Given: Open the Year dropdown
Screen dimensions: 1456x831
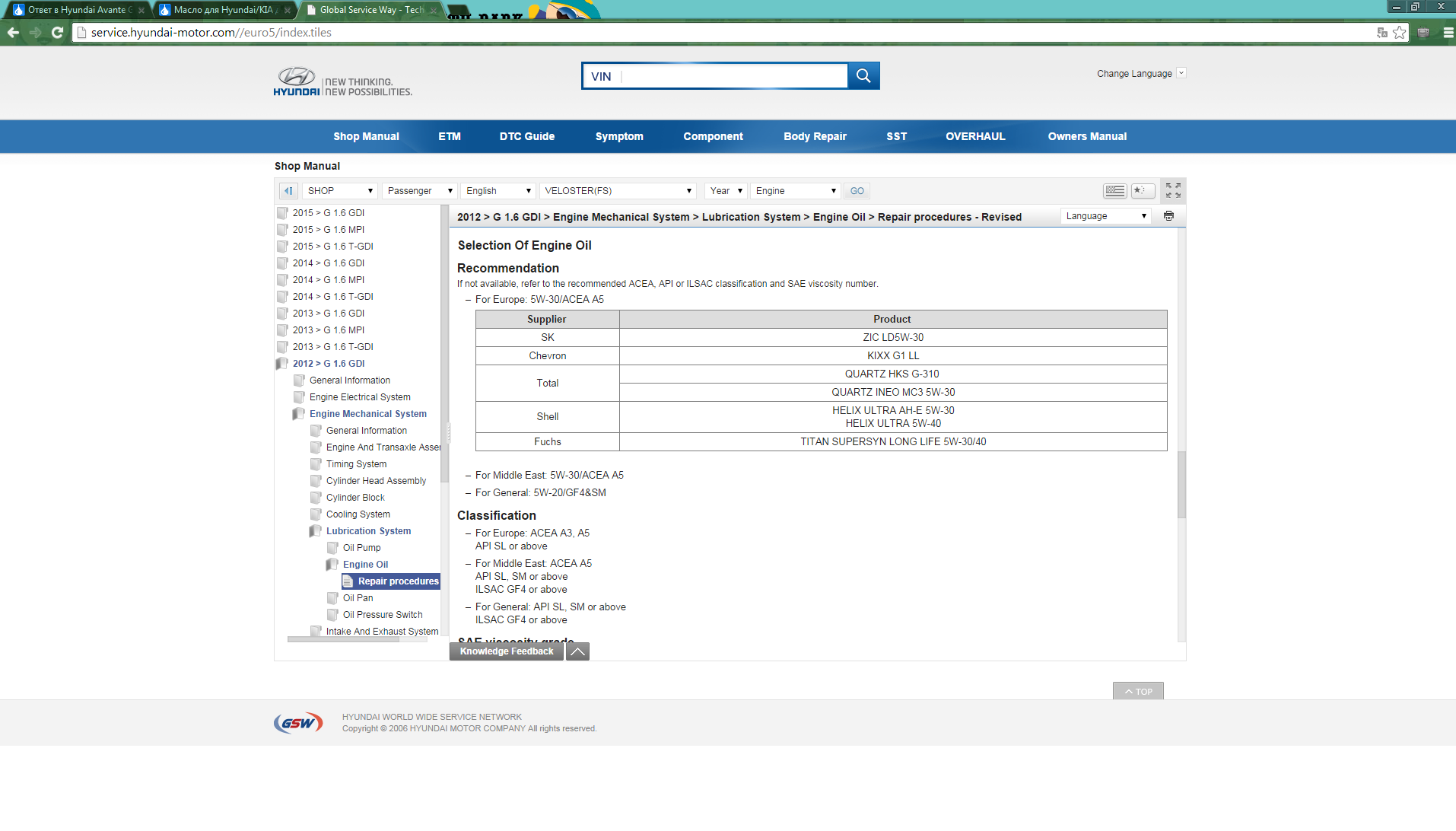Looking at the screenshot, I should tap(725, 191).
